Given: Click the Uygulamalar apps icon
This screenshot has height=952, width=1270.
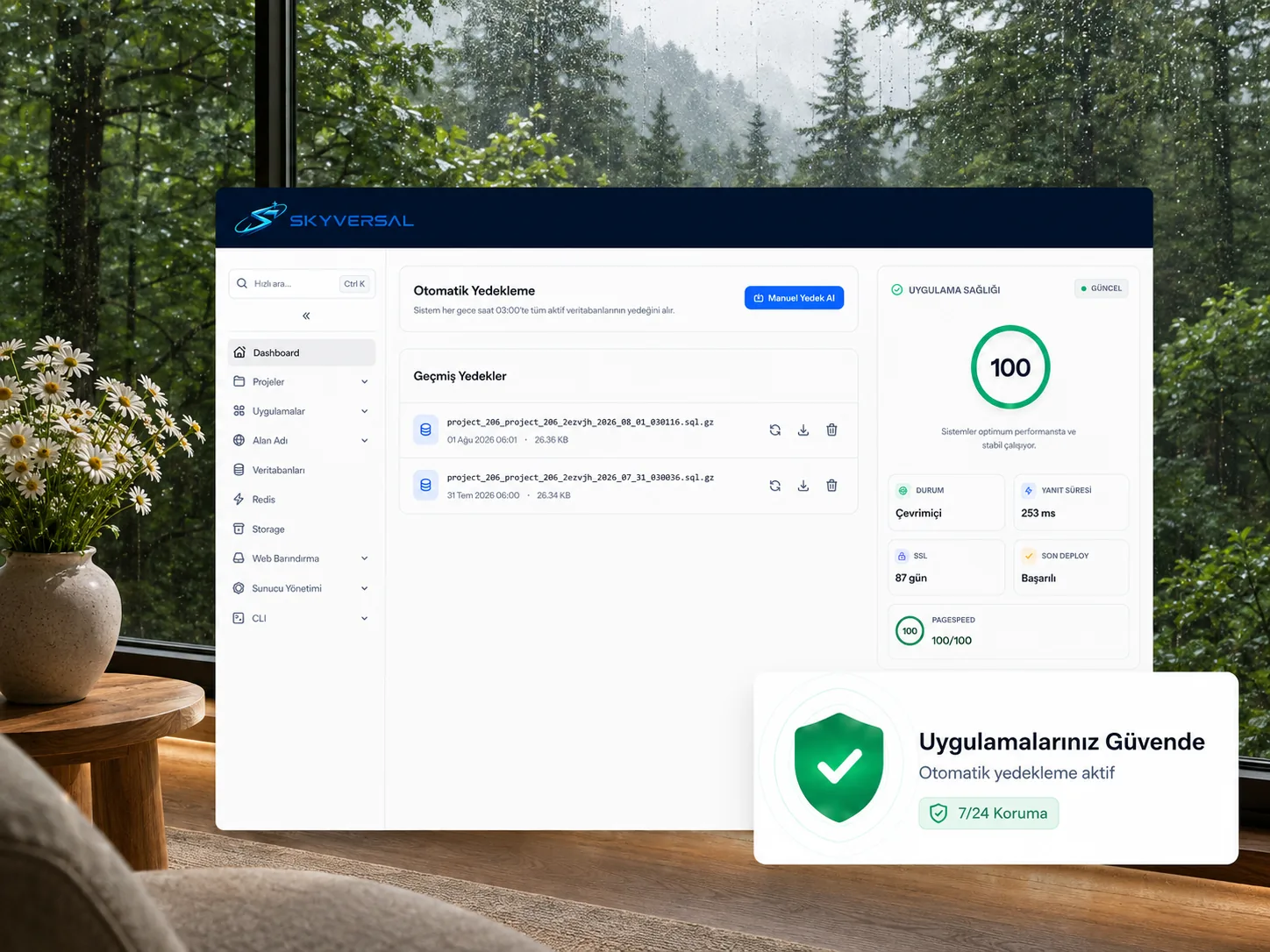Looking at the screenshot, I should click(239, 411).
